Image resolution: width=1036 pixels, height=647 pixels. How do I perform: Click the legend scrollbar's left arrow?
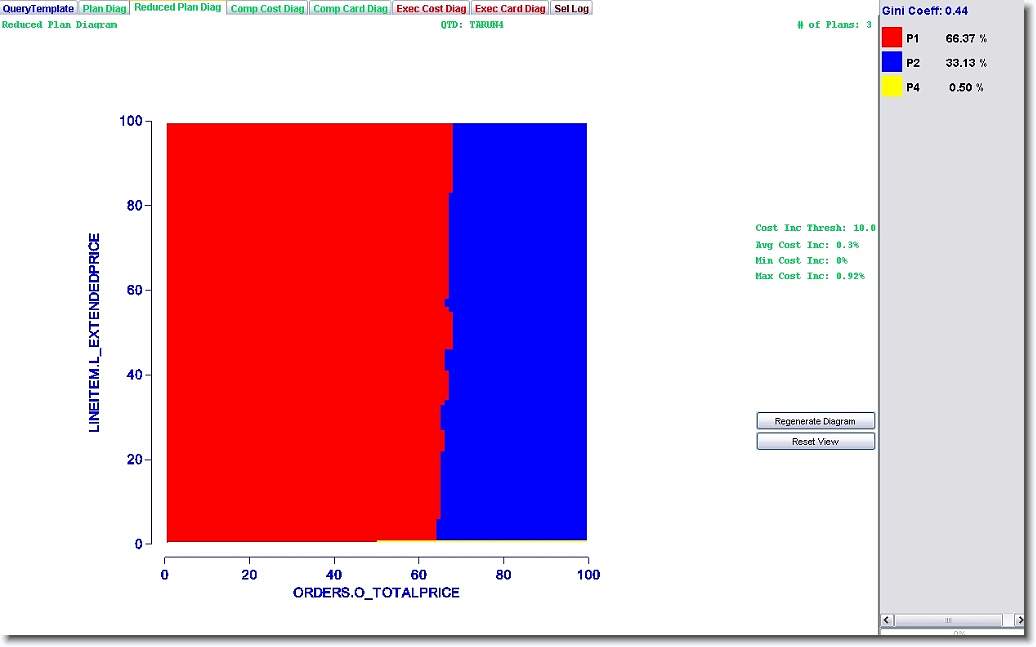point(886,620)
